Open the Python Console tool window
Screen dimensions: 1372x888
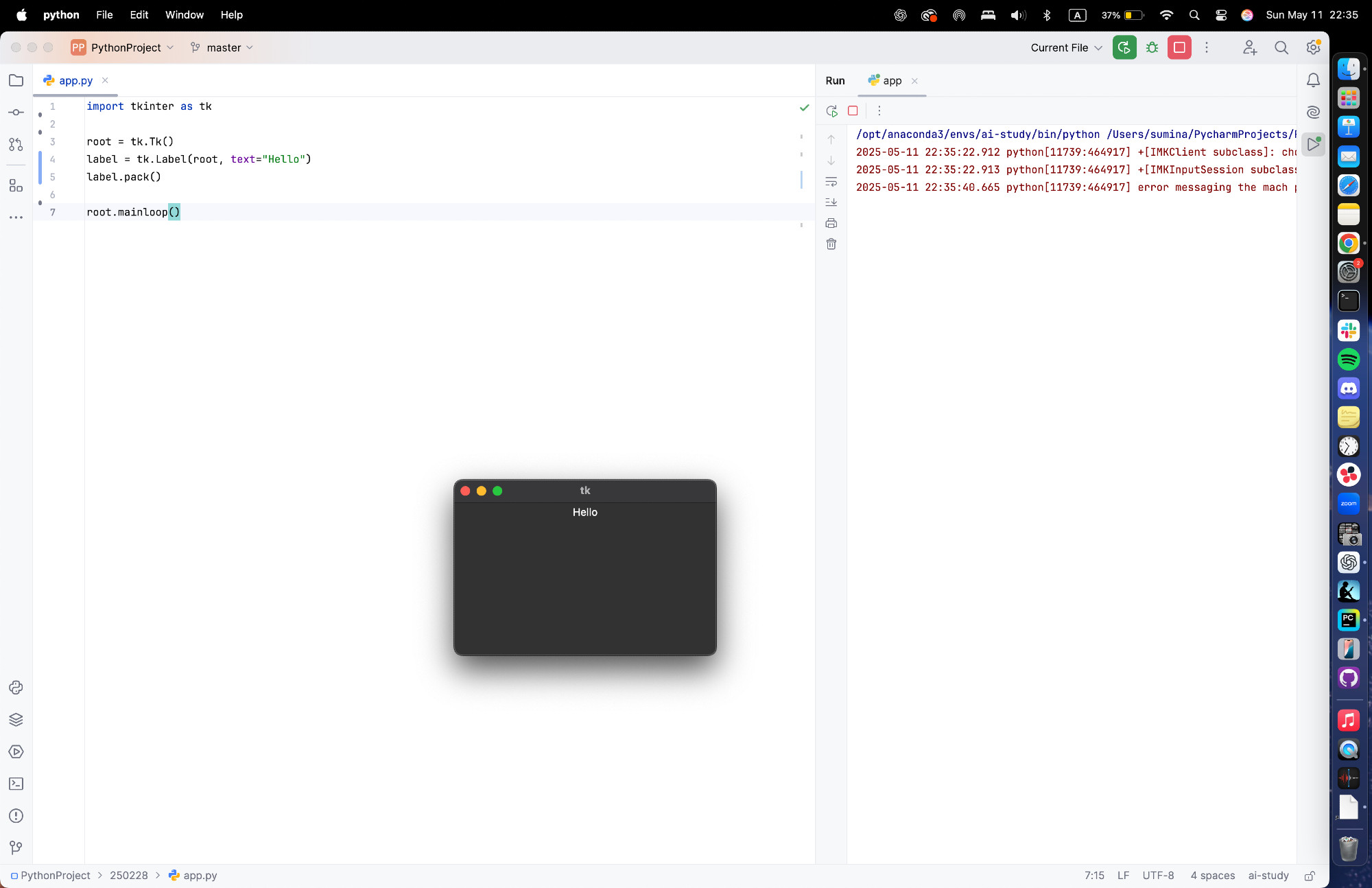pyautogui.click(x=16, y=688)
